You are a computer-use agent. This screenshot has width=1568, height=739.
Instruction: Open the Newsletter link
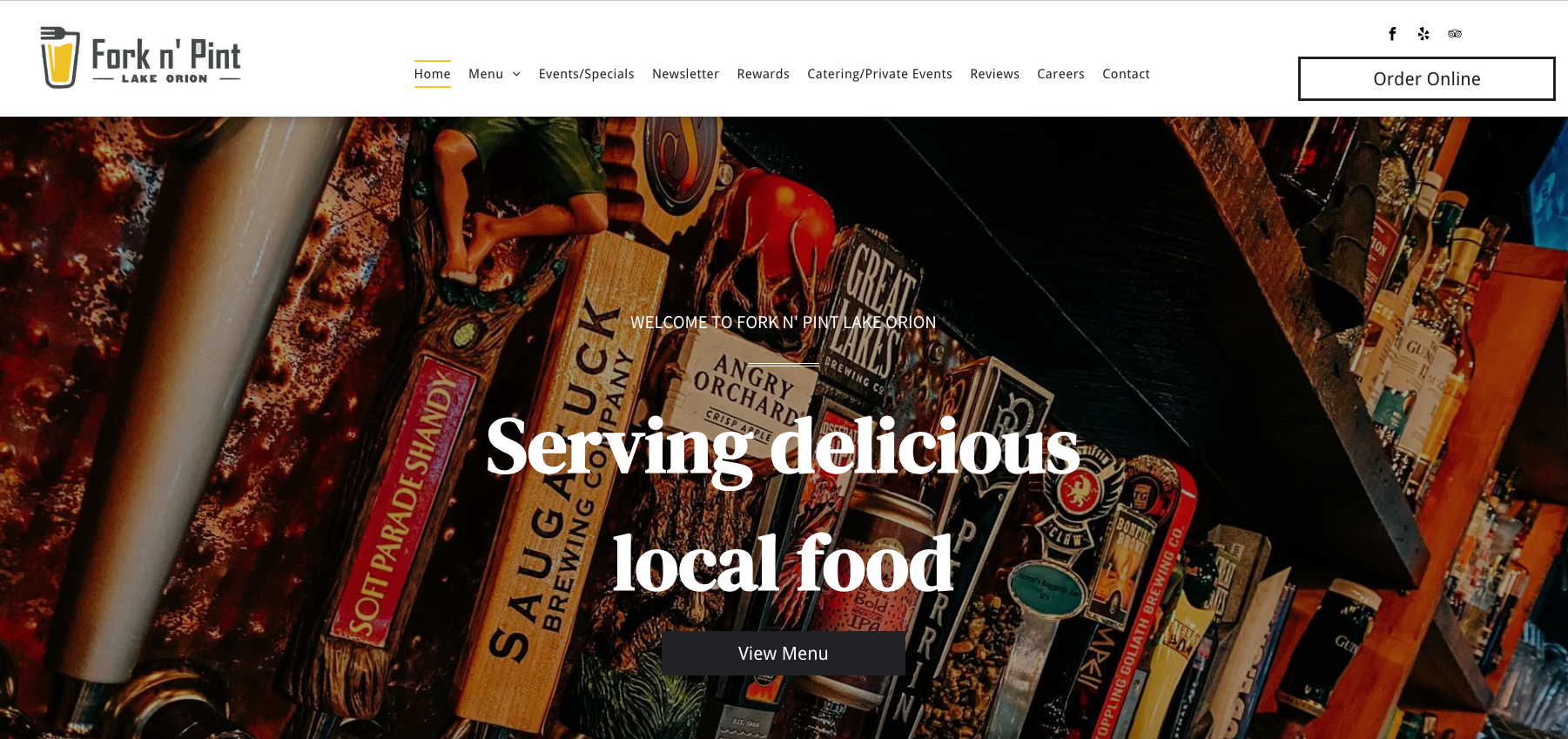tap(685, 74)
